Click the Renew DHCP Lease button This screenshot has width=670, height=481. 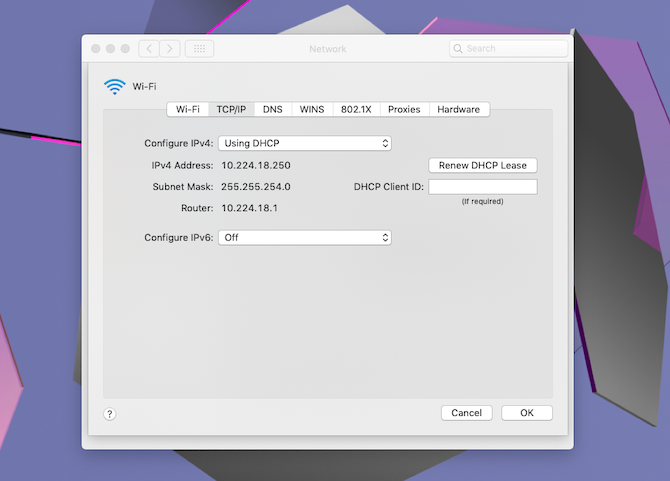483,165
